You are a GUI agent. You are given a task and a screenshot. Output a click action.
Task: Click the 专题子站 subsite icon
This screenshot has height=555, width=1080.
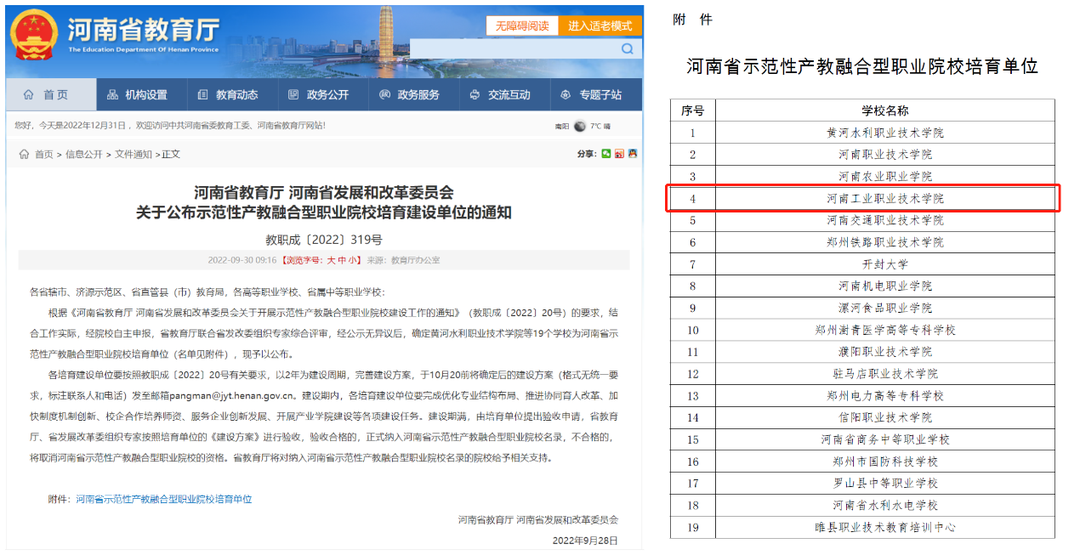(x=565, y=94)
